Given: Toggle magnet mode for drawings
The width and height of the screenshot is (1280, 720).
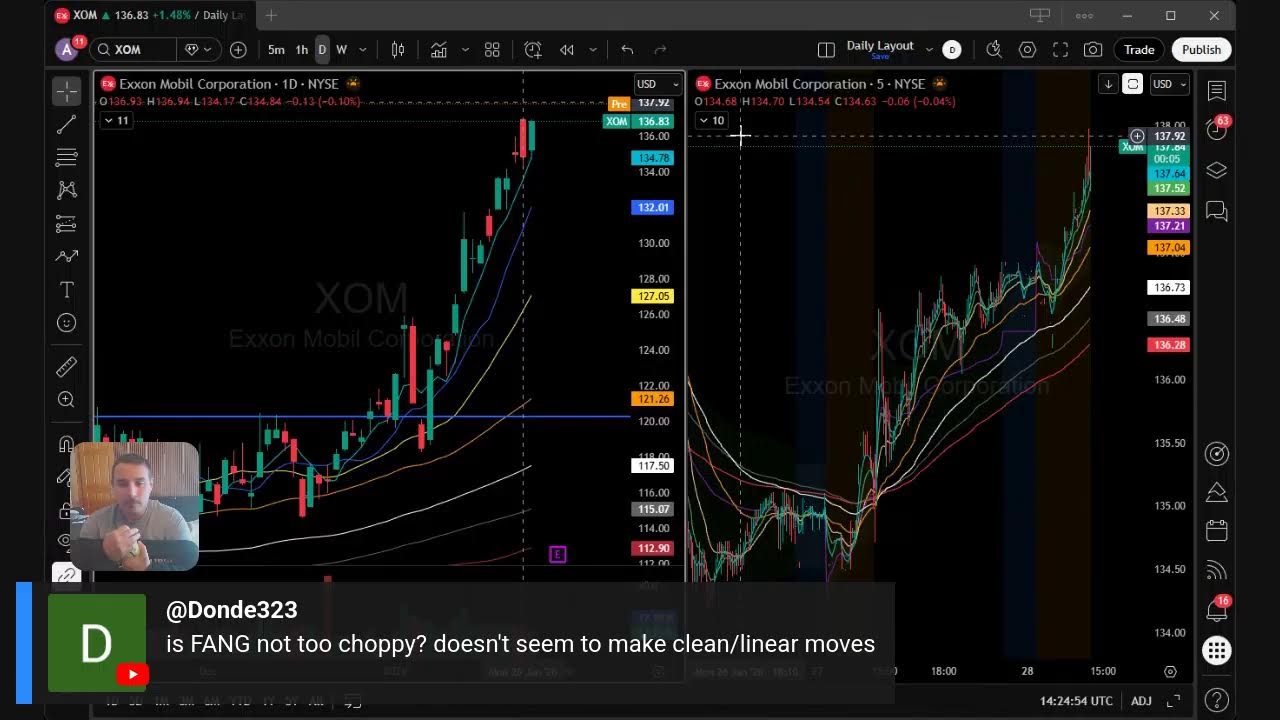Looking at the screenshot, I should [x=66, y=444].
